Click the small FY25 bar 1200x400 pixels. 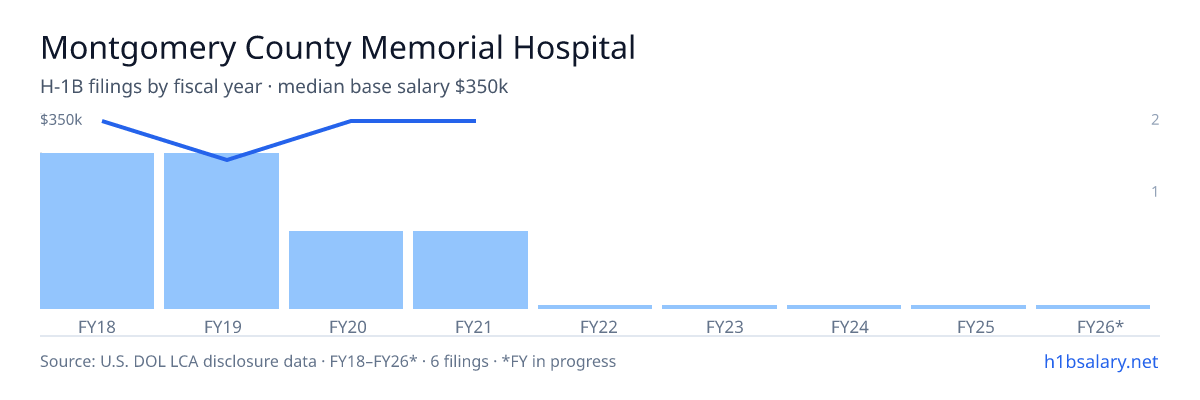tap(968, 307)
